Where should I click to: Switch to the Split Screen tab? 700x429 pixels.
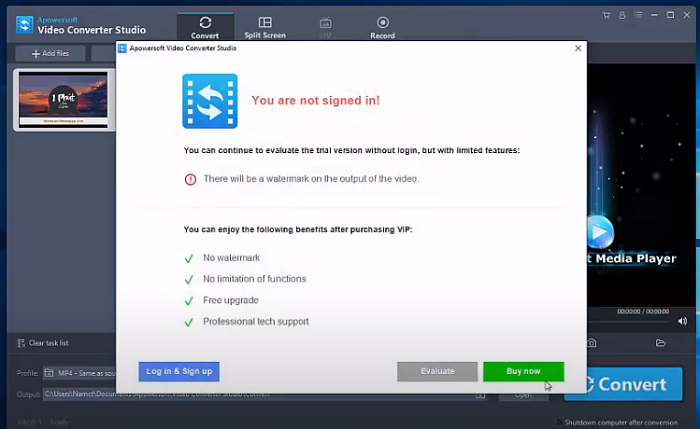(x=265, y=27)
